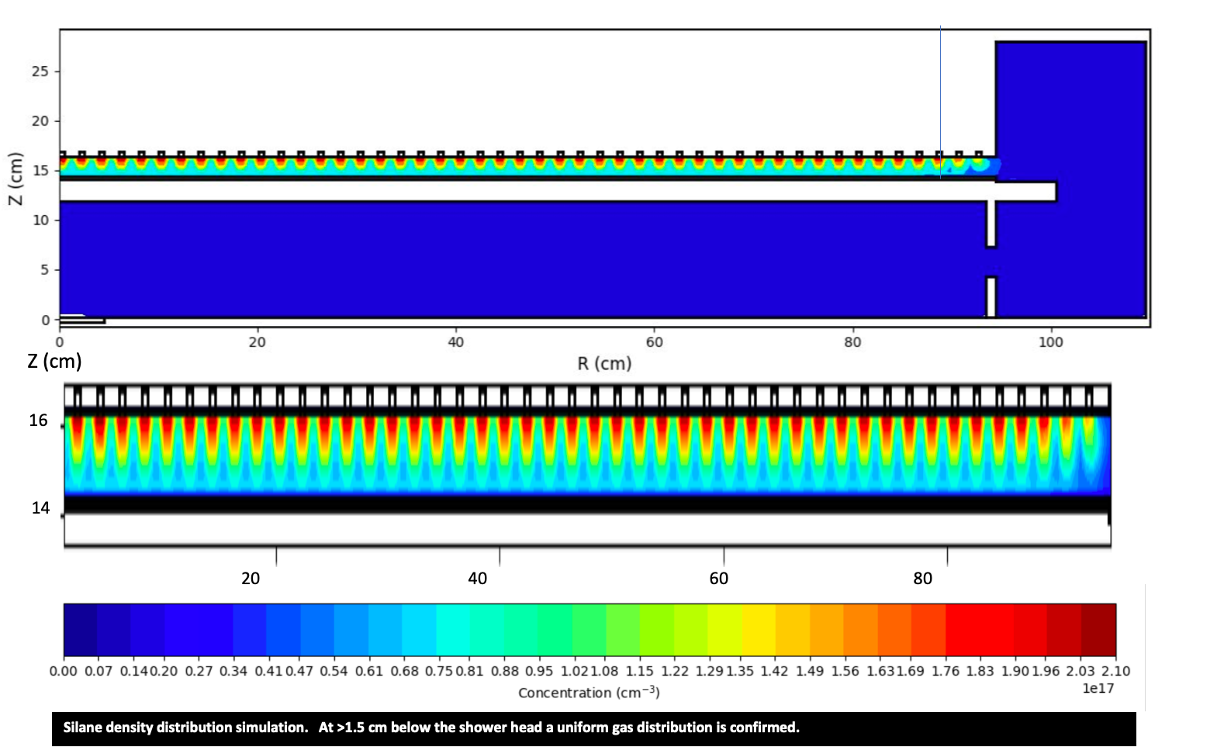
Task: Click the 14 label beside the zoomed plot
Action: (x=38, y=507)
